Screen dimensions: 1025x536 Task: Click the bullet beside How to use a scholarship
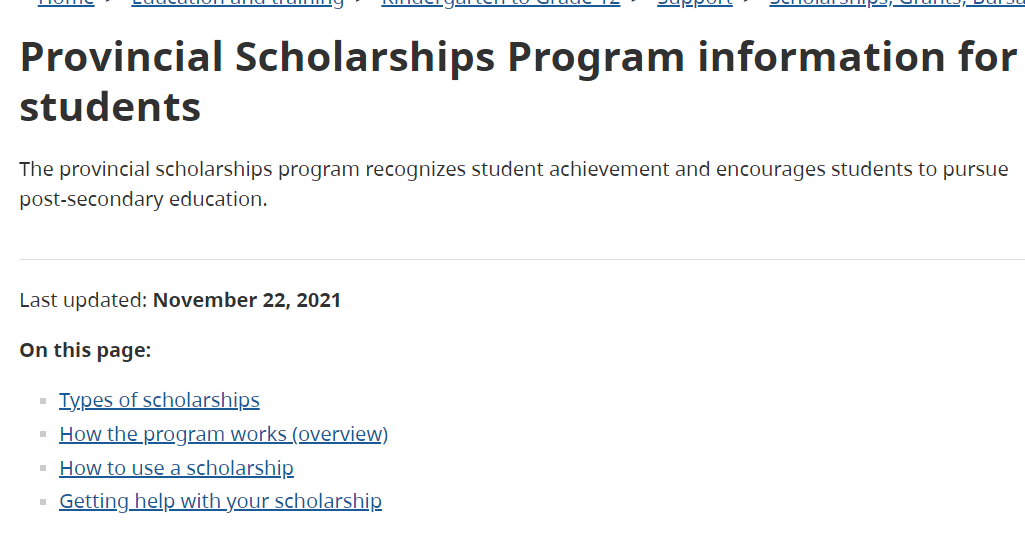(43, 469)
